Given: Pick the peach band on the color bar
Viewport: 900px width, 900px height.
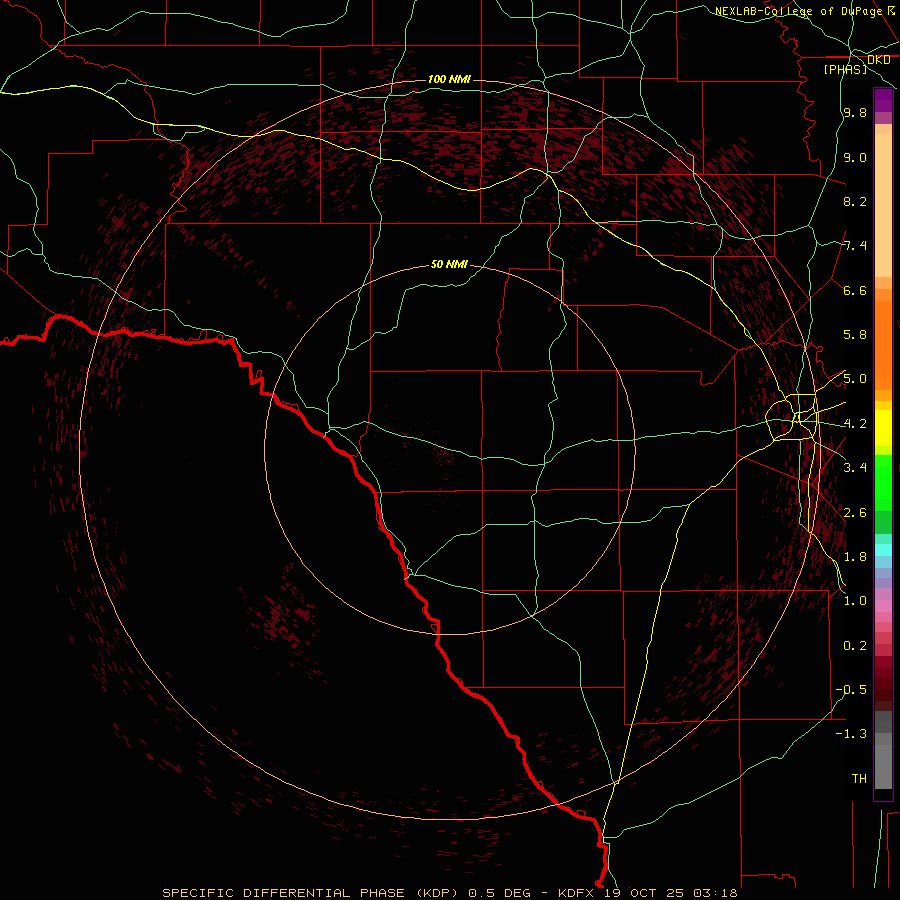Looking at the screenshot, I should coord(883,205).
